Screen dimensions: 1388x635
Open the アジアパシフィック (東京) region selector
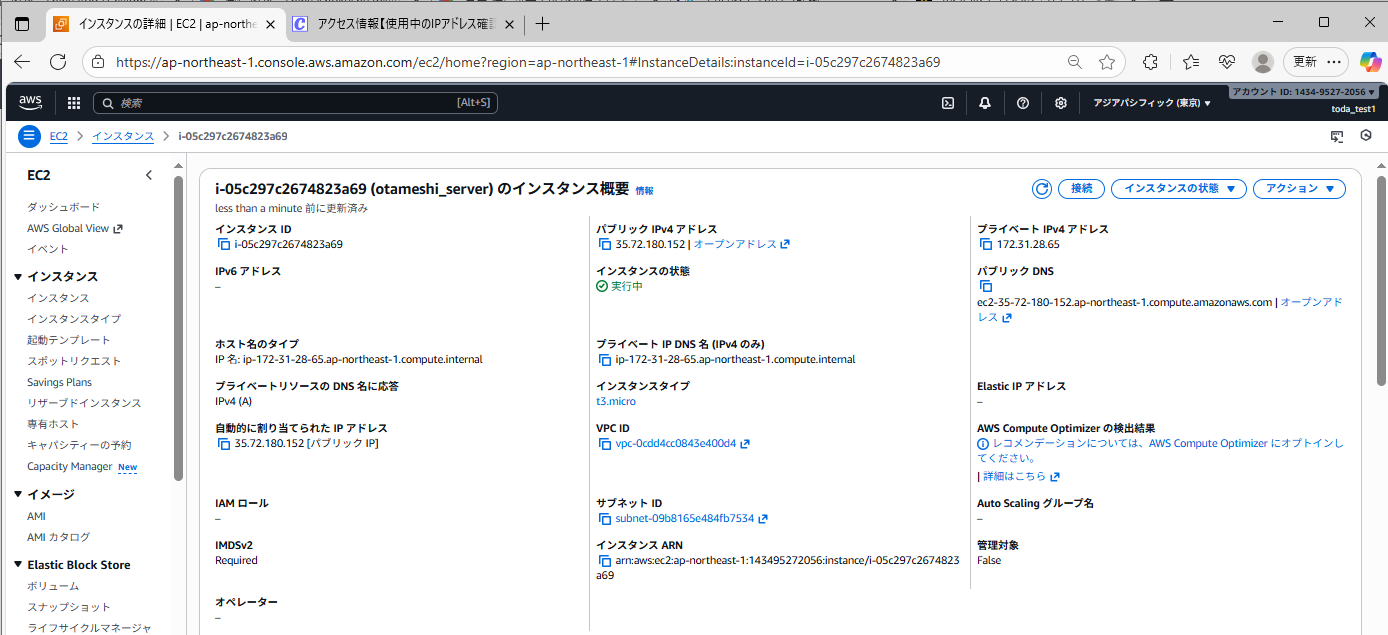tap(1150, 102)
